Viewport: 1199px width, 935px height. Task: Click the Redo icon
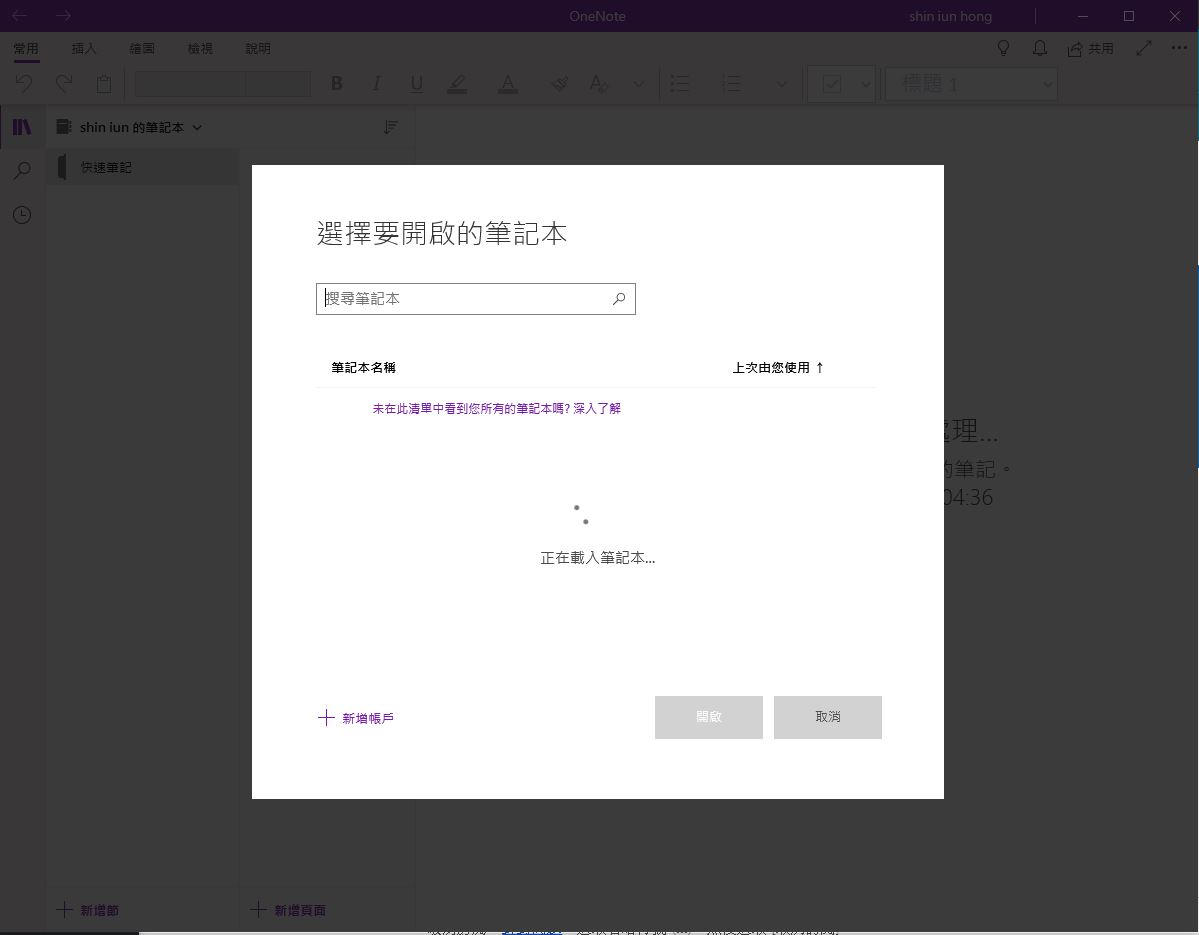(64, 83)
